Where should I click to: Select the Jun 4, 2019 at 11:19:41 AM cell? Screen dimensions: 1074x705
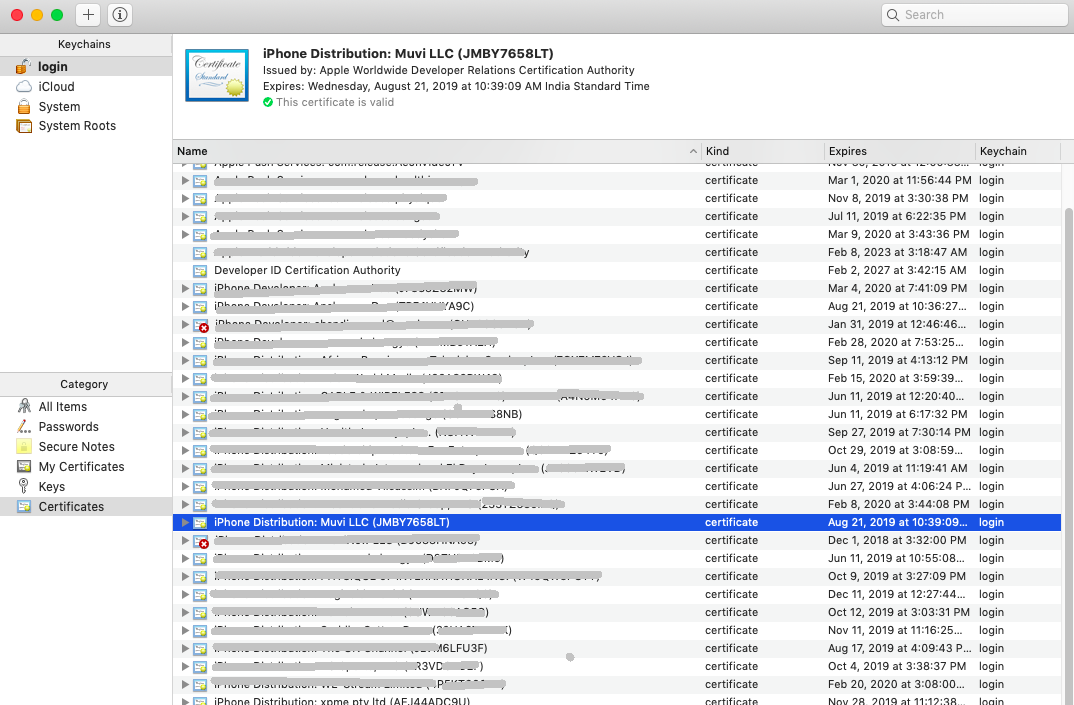tap(897, 468)
